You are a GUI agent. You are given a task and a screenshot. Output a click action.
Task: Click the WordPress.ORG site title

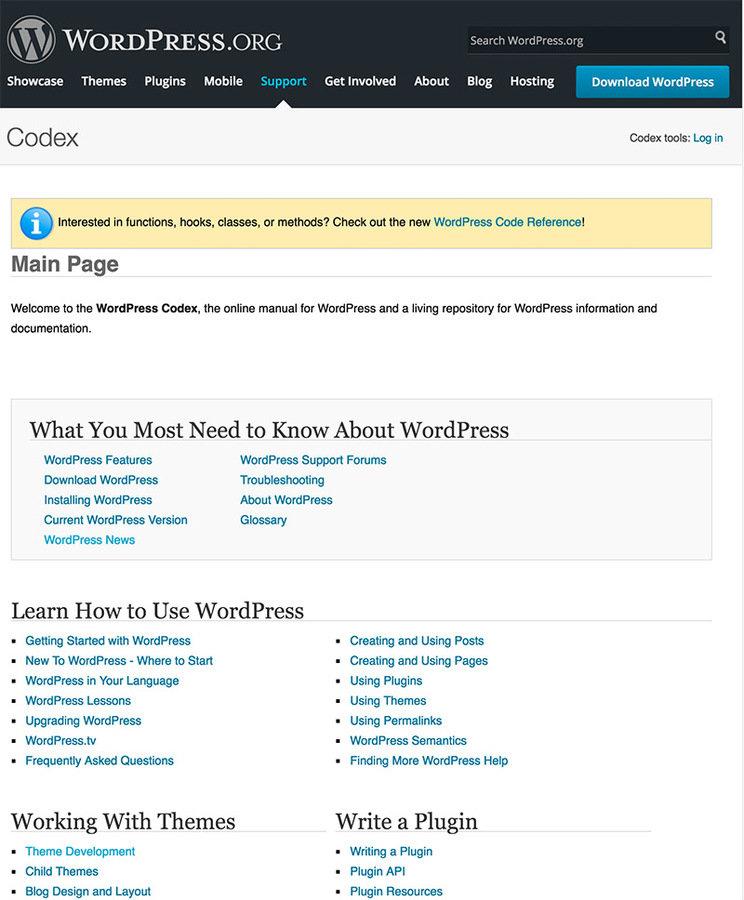[x=172, y=40]
